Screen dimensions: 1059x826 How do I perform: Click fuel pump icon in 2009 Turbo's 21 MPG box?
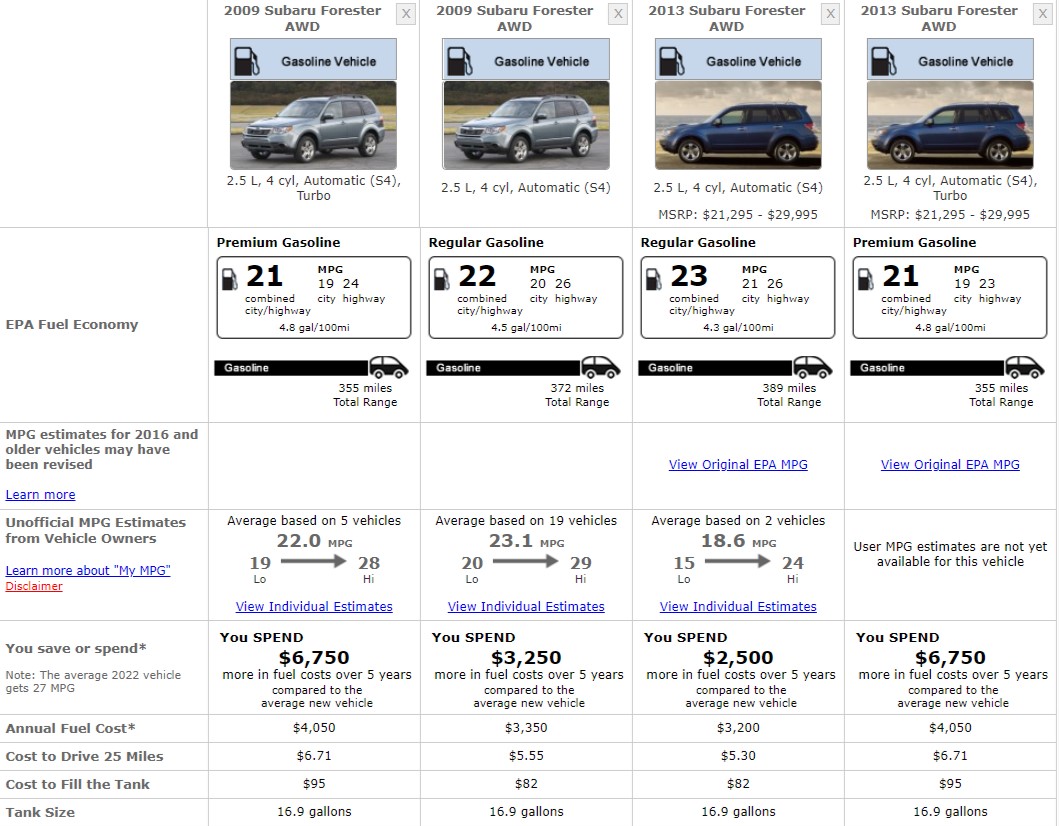point(230,279)
